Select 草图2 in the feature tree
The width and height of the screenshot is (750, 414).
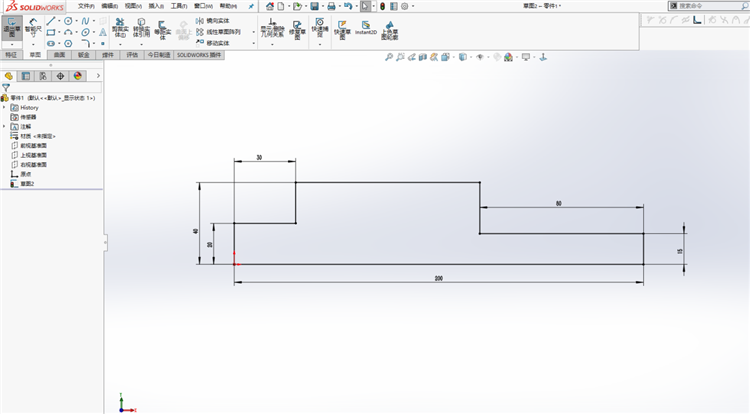[x=27, y=184]
